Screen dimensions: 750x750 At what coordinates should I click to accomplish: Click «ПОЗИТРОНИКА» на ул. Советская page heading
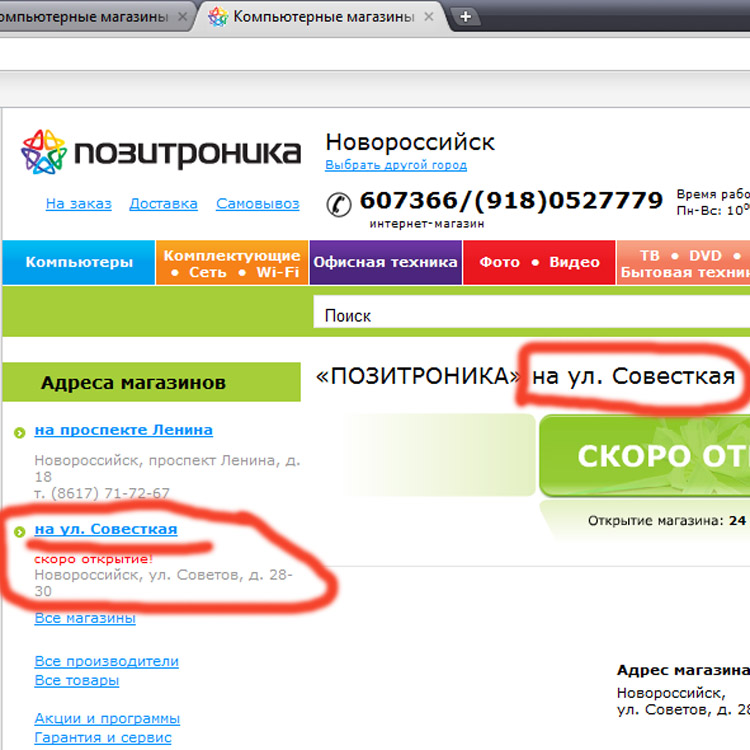click(525, 376)
